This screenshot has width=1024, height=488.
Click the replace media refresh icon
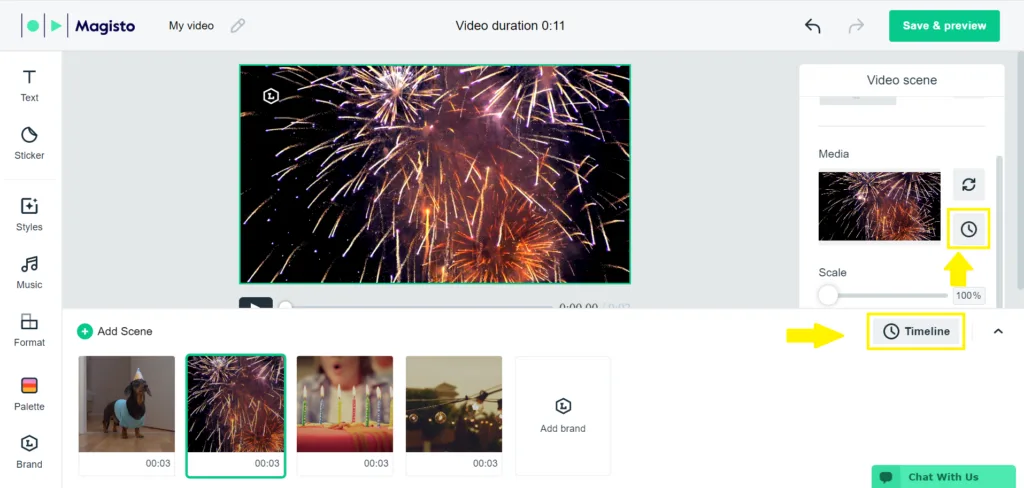point(968,184)
